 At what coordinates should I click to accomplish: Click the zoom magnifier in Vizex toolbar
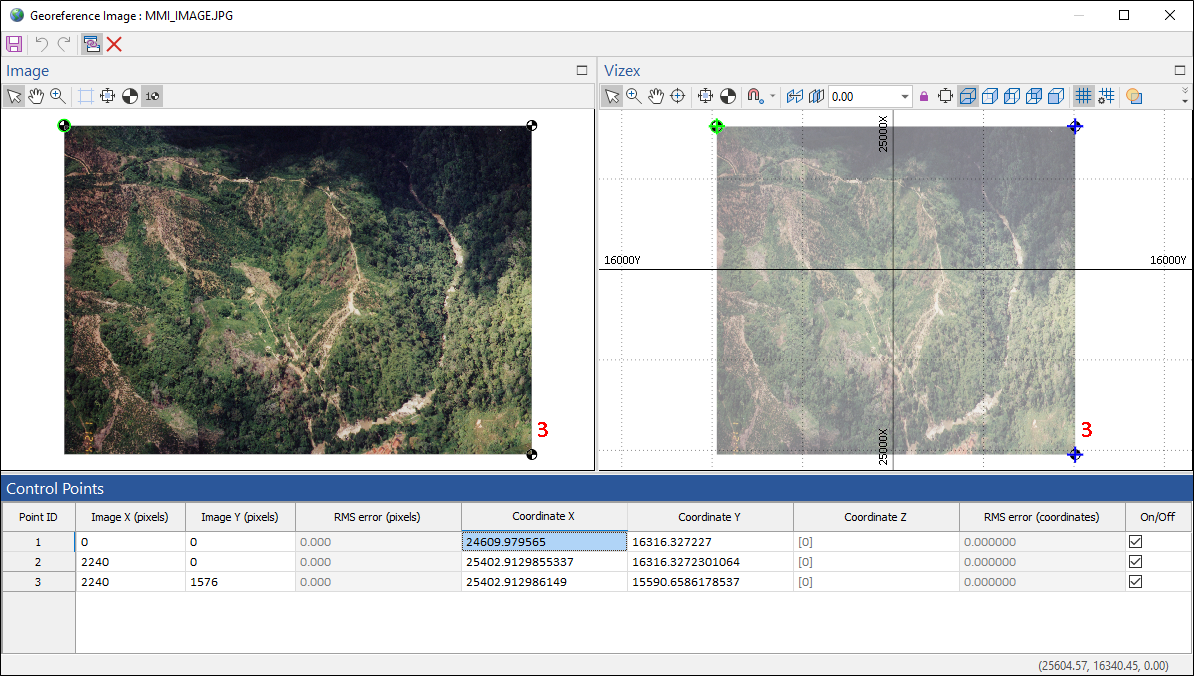tap(634, 96)
